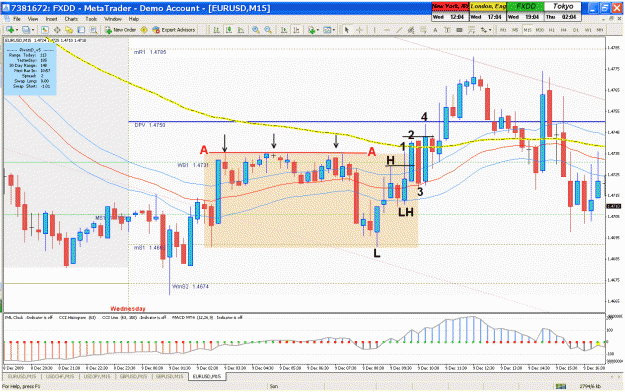Select the rectangle shape tool
Screen dimensions: 625x392
pos(459,30)
